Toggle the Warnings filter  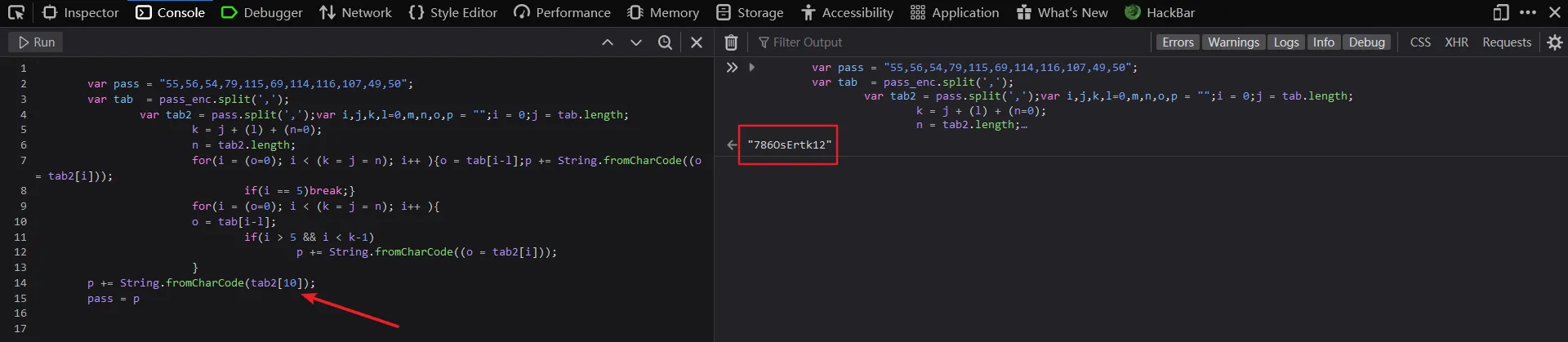point(1233,42)
